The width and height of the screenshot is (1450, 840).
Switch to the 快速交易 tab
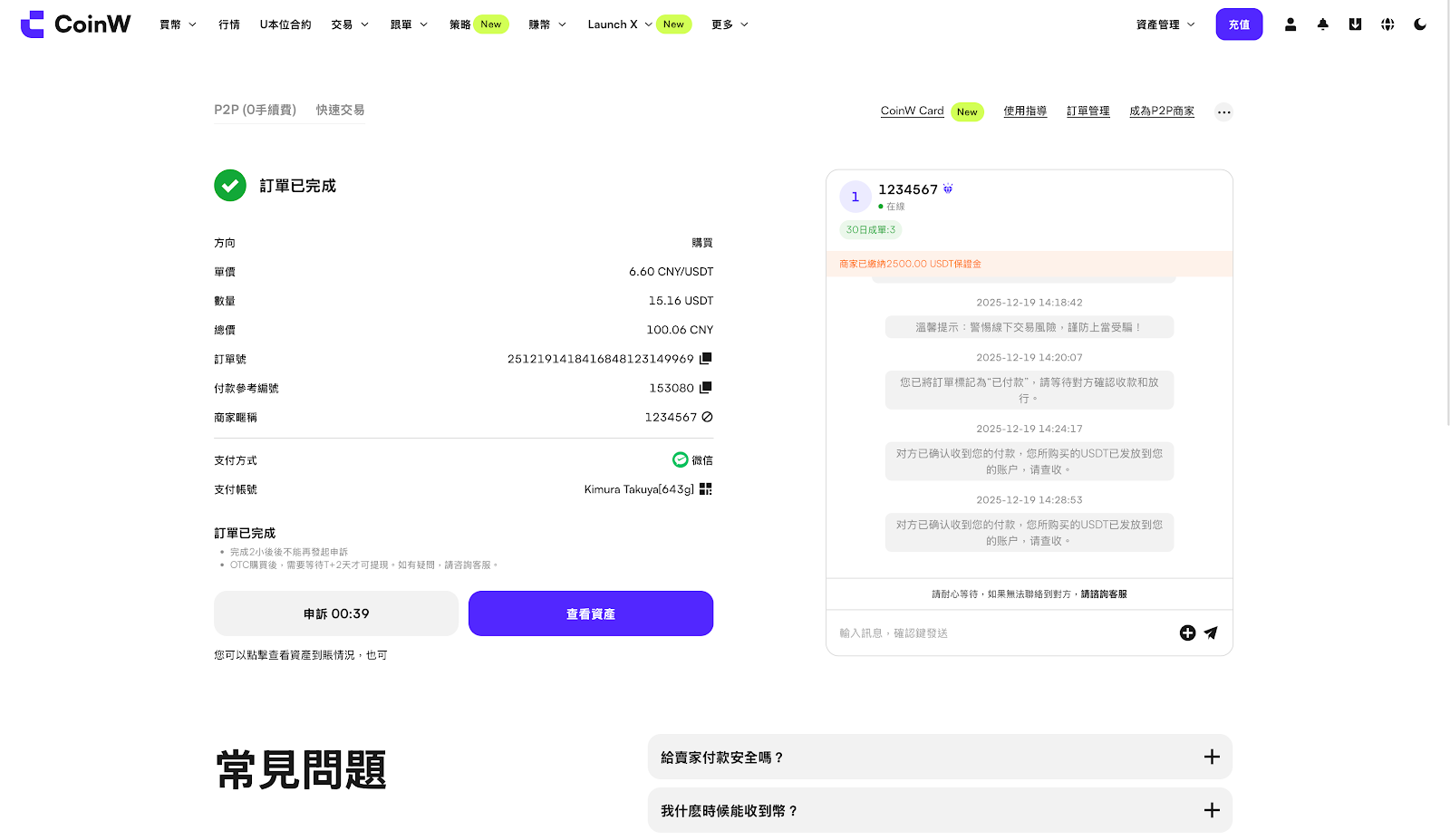[340, 110]
